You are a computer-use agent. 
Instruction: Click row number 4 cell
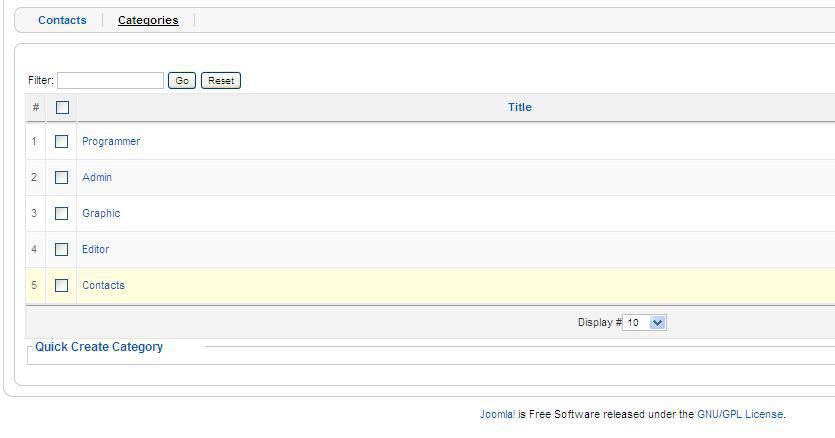[34, 249]
